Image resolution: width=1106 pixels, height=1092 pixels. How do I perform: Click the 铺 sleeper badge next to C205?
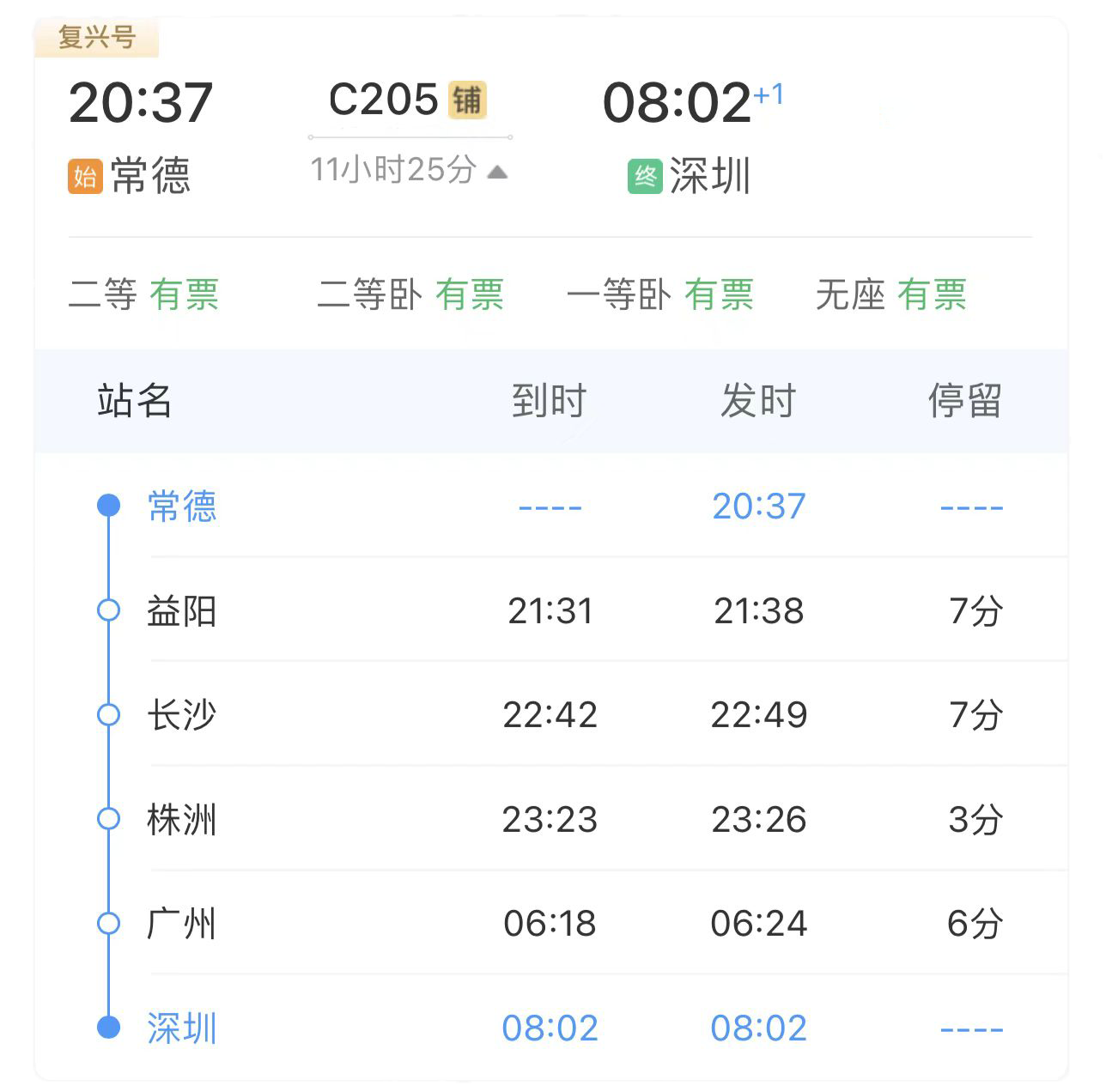pyautogui.click(x=468, y=100)
